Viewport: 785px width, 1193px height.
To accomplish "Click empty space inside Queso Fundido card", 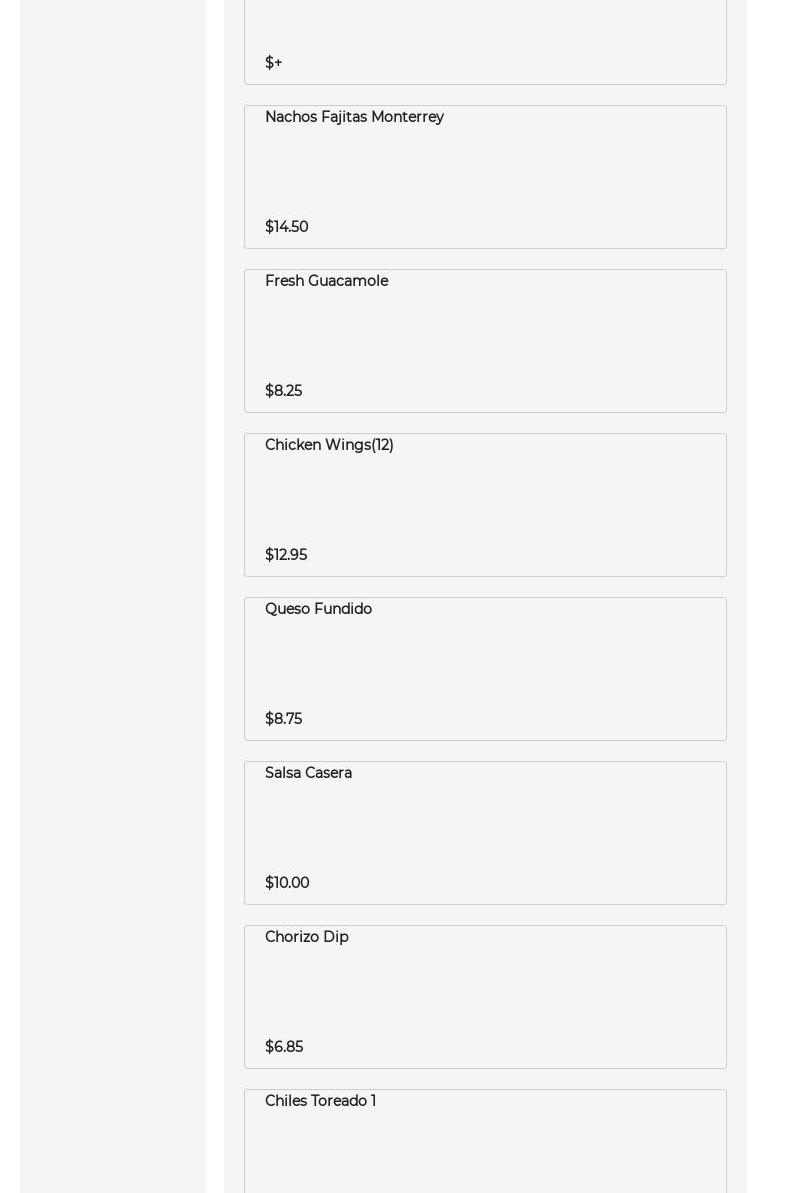I will point(485,665).
